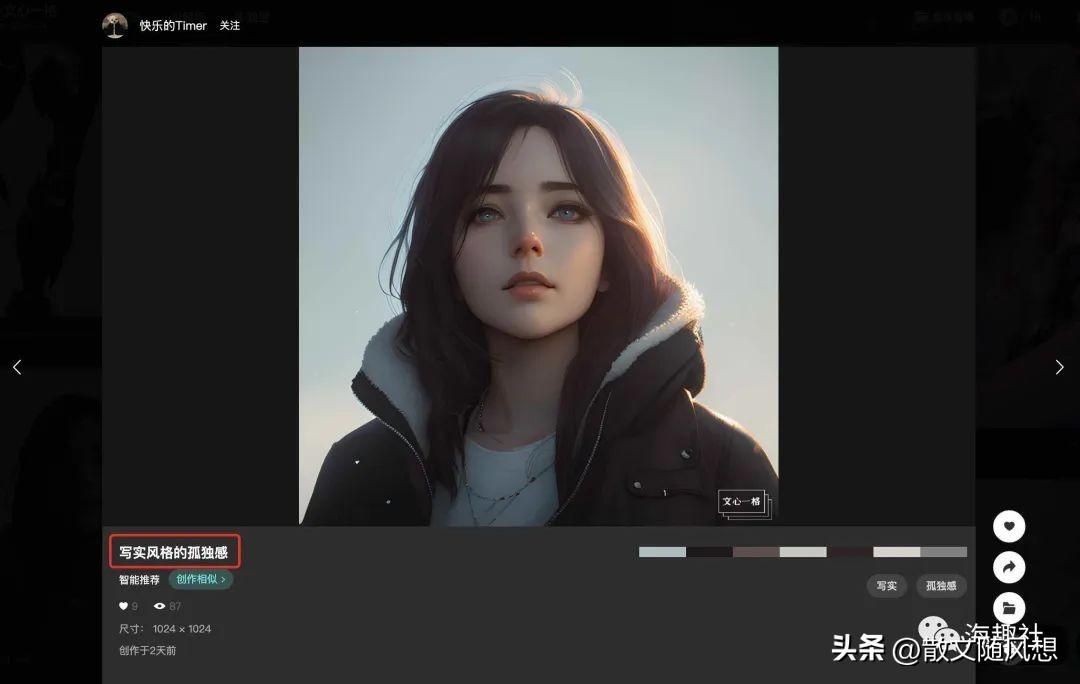1080x684 pixels.
Task: Follow the author via 关注
Action: [230, 25]
